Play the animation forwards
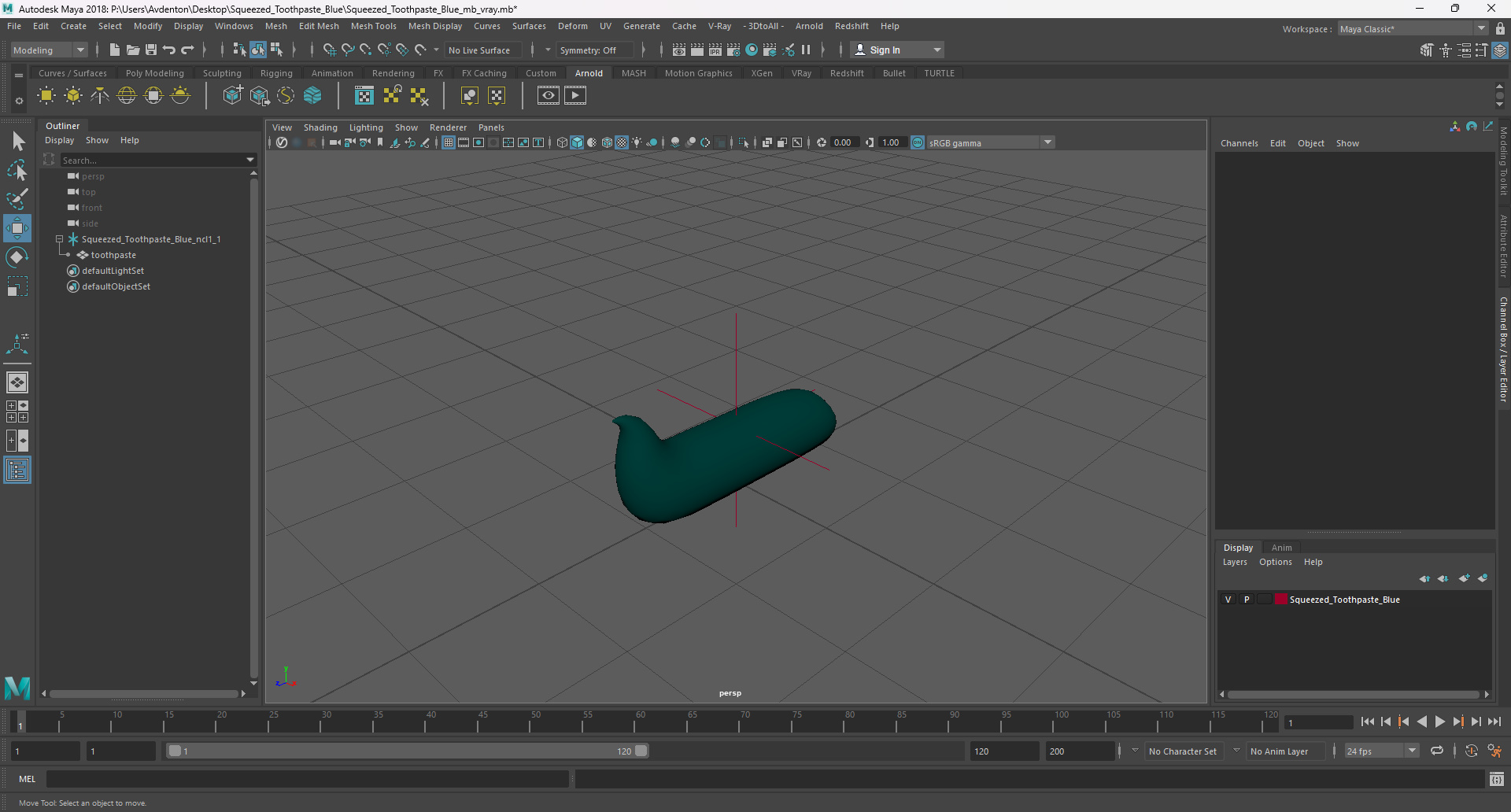The image size is (1511, 812). pyautogui.click(x=1439, y=722)
